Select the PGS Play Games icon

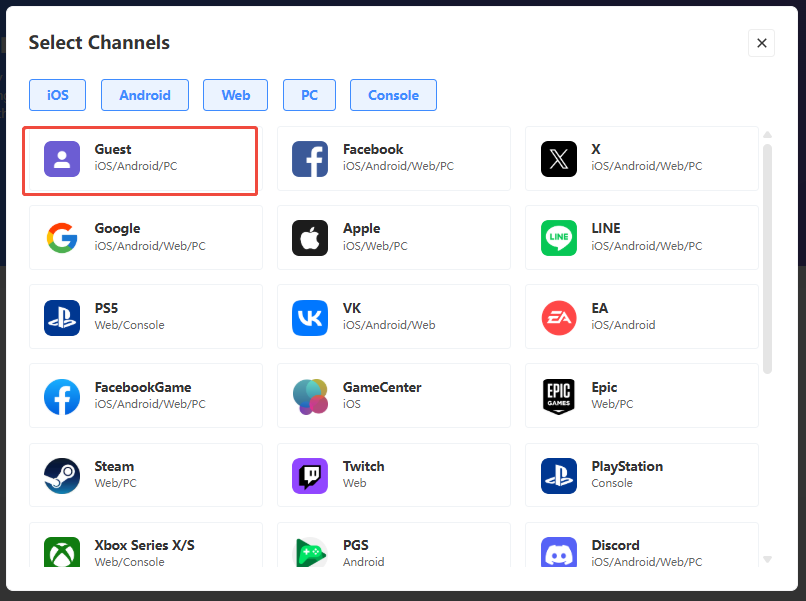(310, 552)
